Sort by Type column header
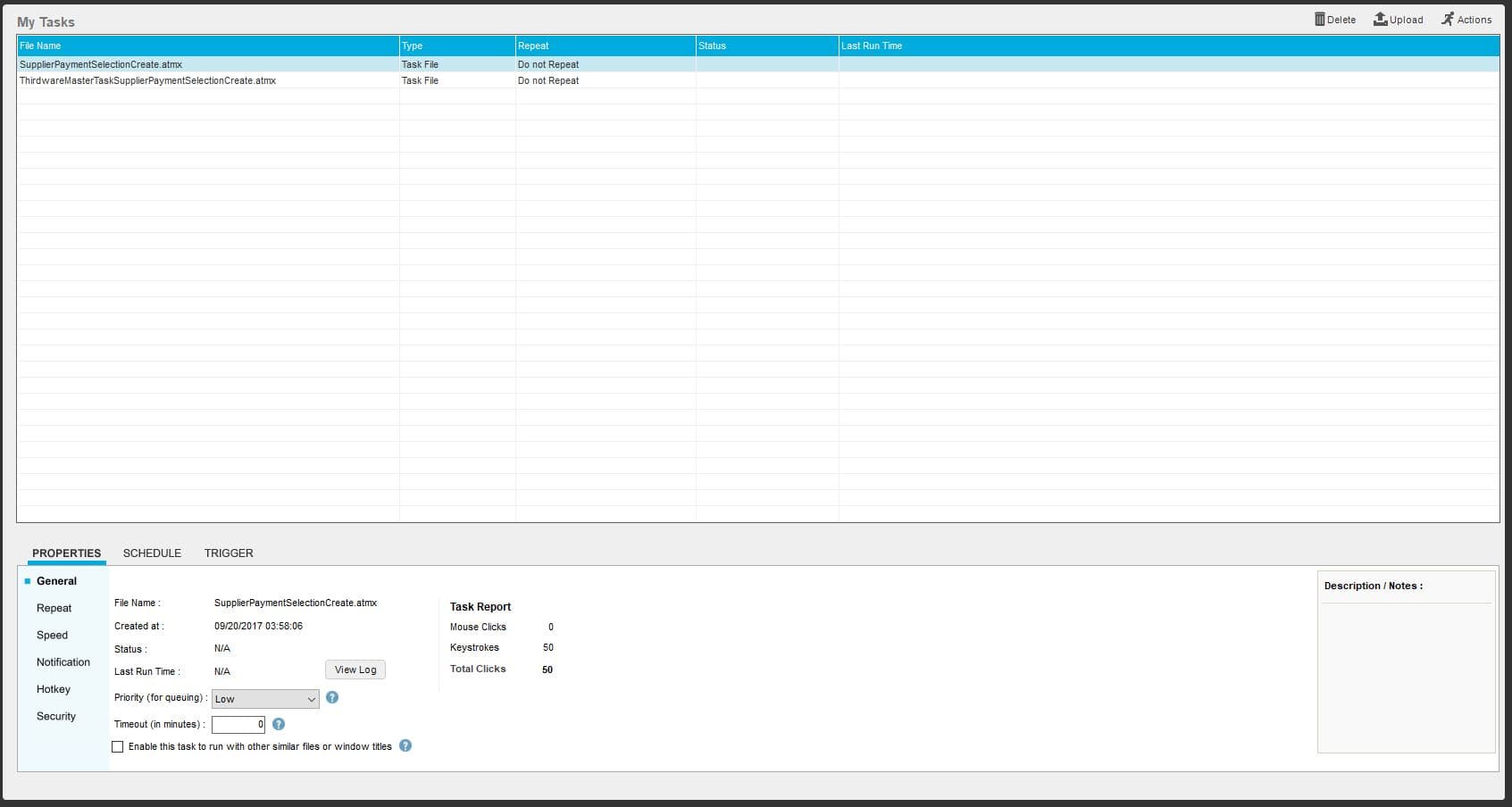This screenshot has height=807, width=1512. point(457,46)
